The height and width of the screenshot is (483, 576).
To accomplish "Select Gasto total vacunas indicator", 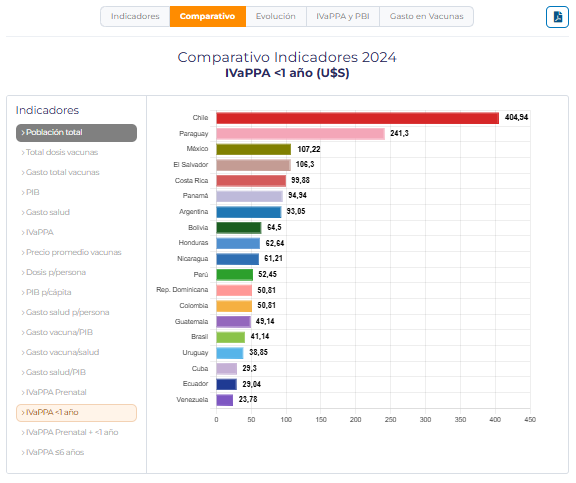I will (x=61, y=172).
